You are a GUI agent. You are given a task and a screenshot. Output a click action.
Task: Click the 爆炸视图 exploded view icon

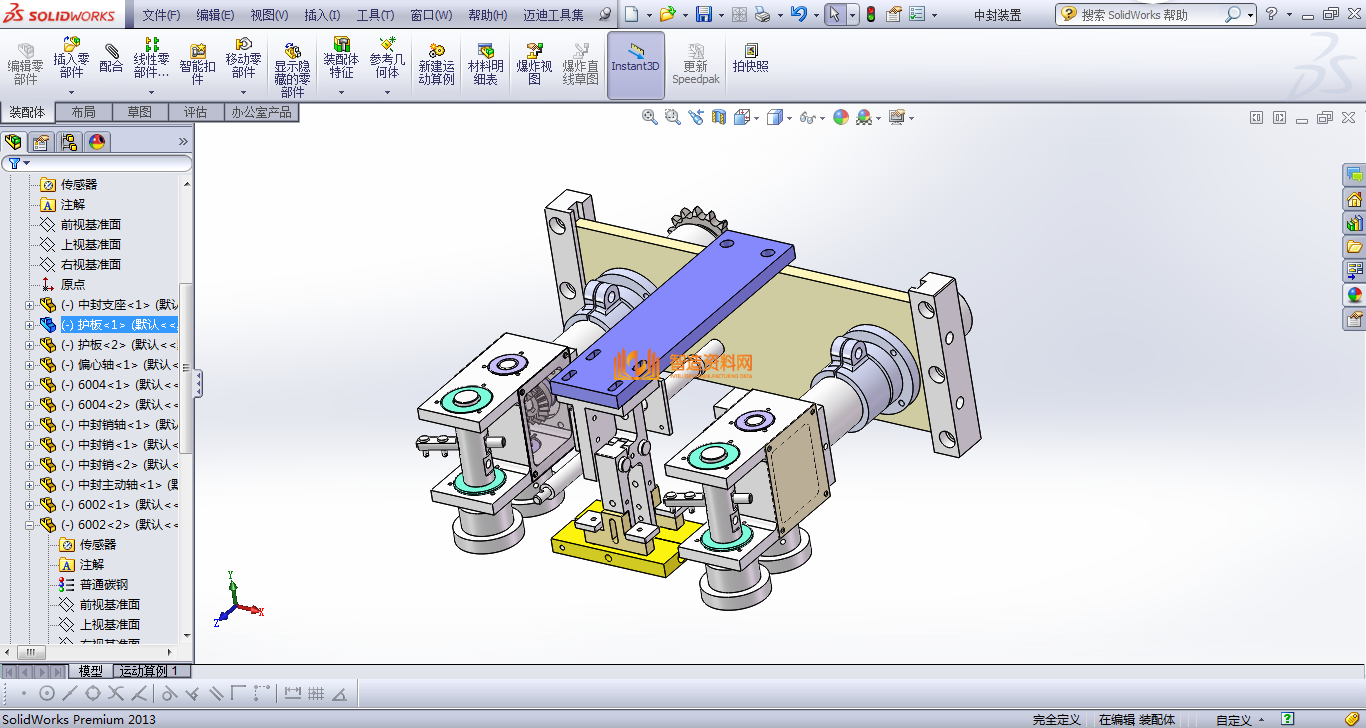coord(534,64)
